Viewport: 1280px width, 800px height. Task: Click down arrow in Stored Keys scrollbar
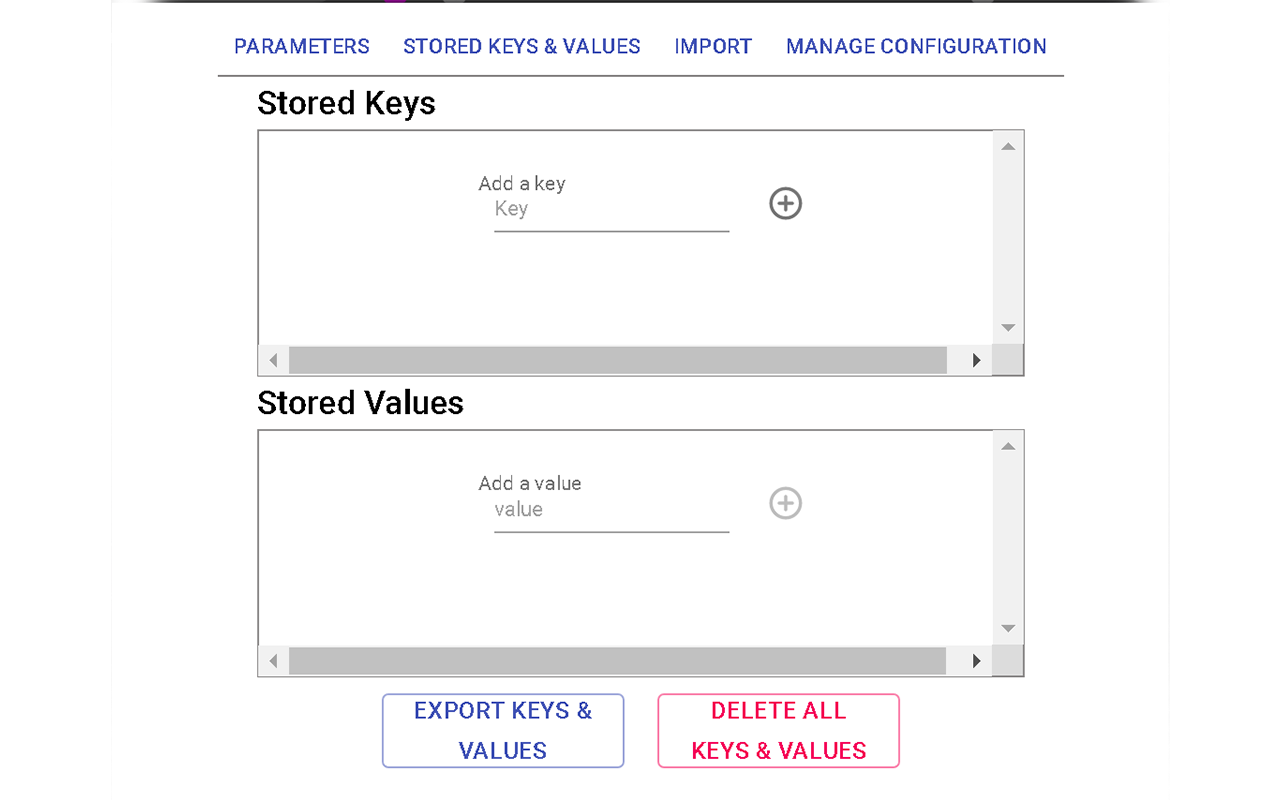pos(1008,328)
